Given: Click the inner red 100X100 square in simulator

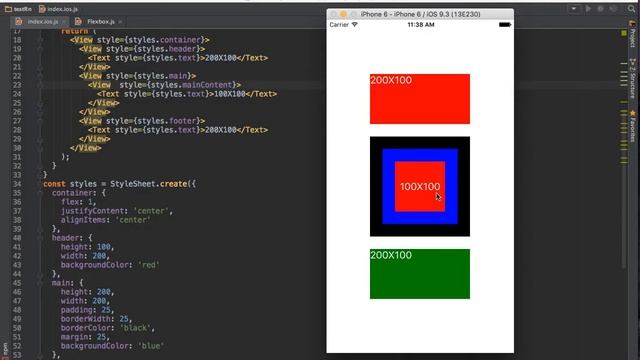Looking at the screenshot, I should (420, 187).
